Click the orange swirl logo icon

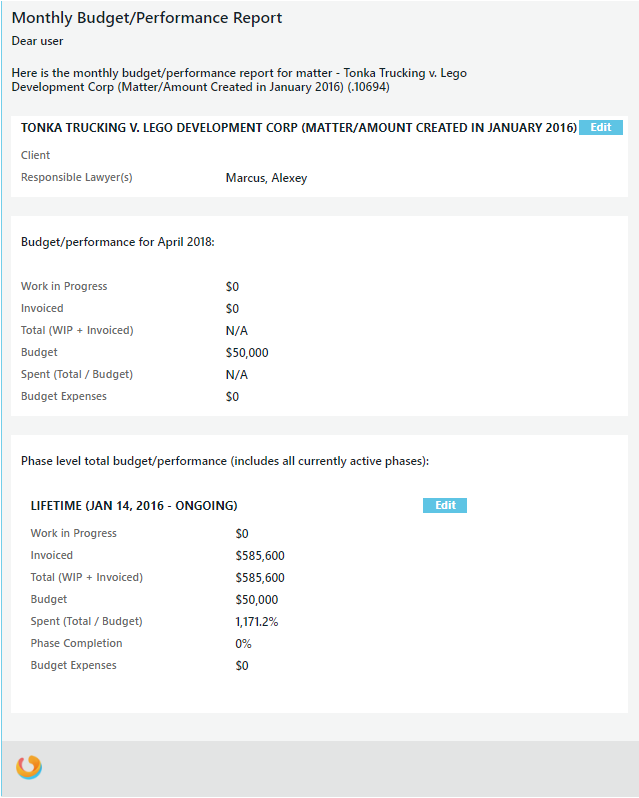pos(29,767)
